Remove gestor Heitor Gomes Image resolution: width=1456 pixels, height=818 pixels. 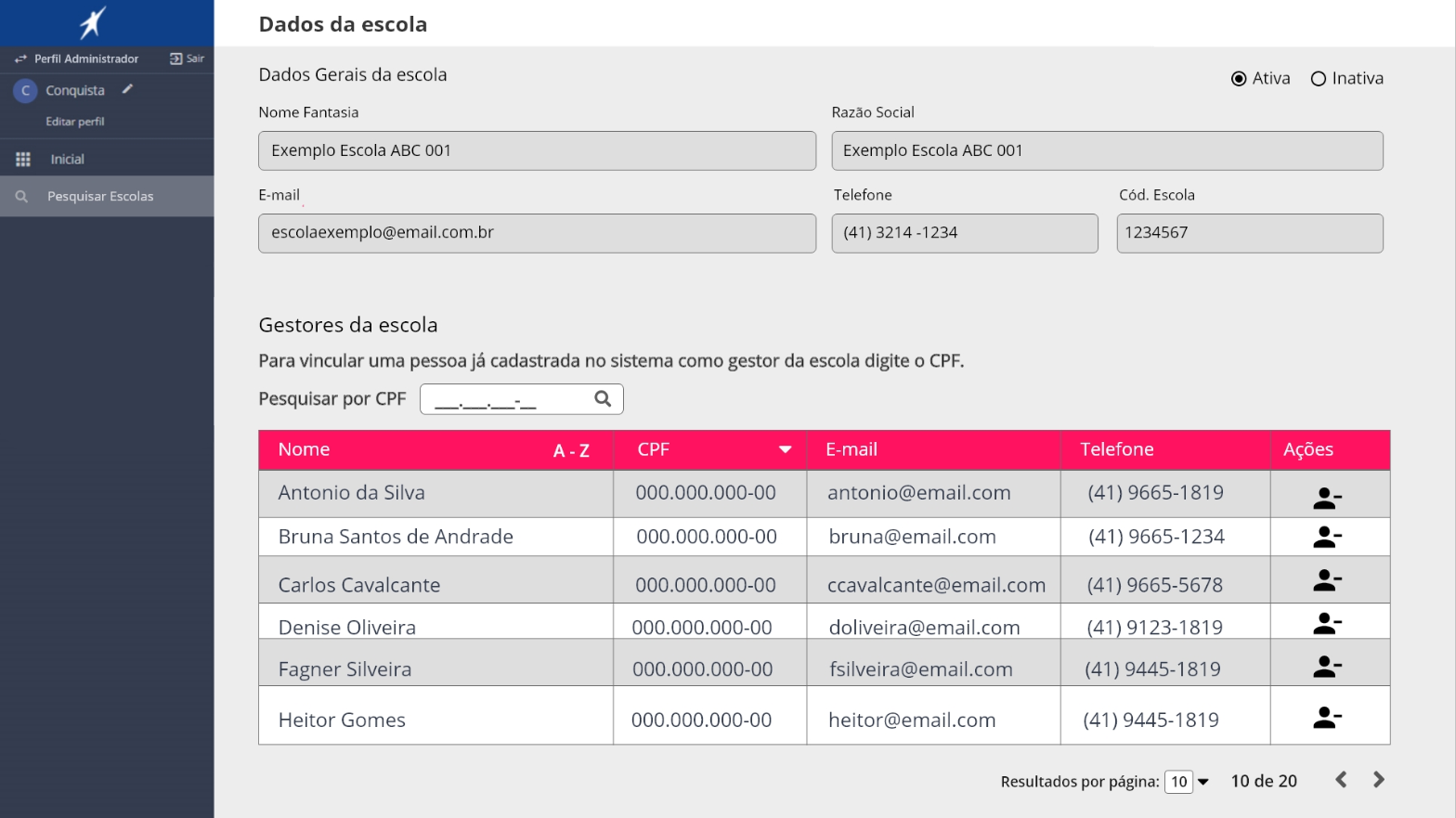click(1328, 717)
